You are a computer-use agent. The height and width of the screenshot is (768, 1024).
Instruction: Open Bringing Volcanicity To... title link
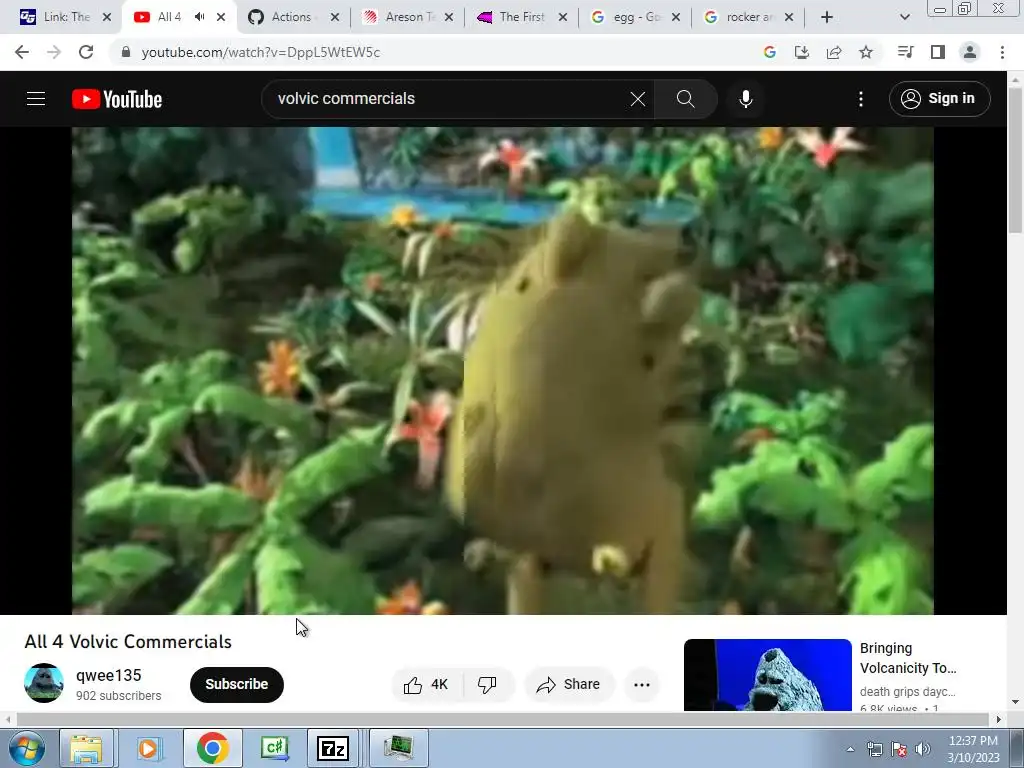click(908, 658)
